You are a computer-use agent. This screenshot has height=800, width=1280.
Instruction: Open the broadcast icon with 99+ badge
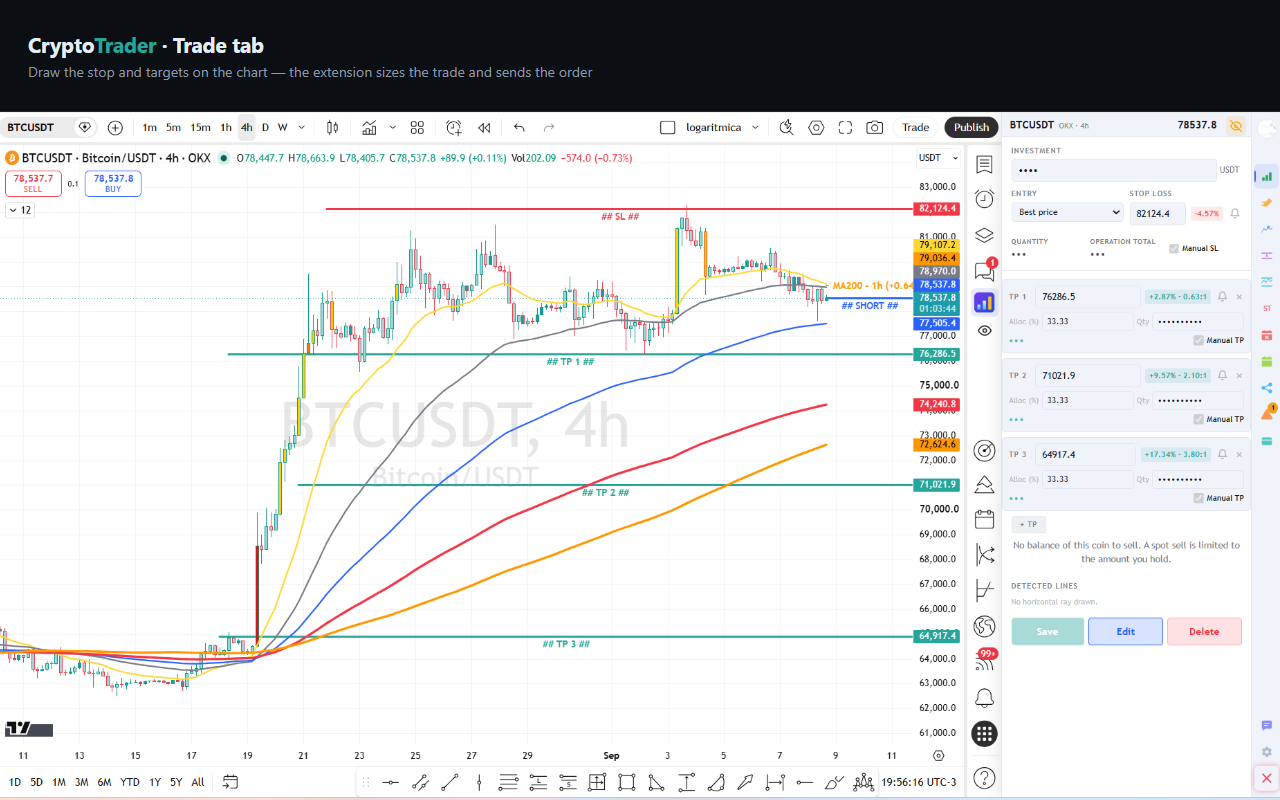pyautogui.click(x=984, y=661)
